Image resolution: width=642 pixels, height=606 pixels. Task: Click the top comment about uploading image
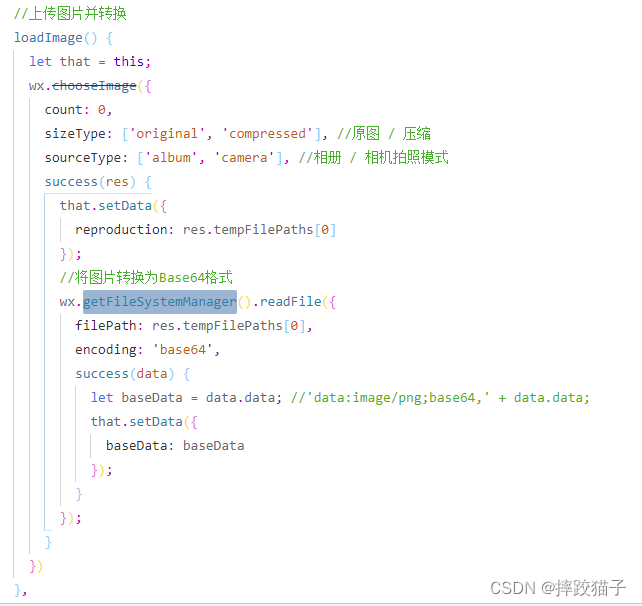point(70,14)
